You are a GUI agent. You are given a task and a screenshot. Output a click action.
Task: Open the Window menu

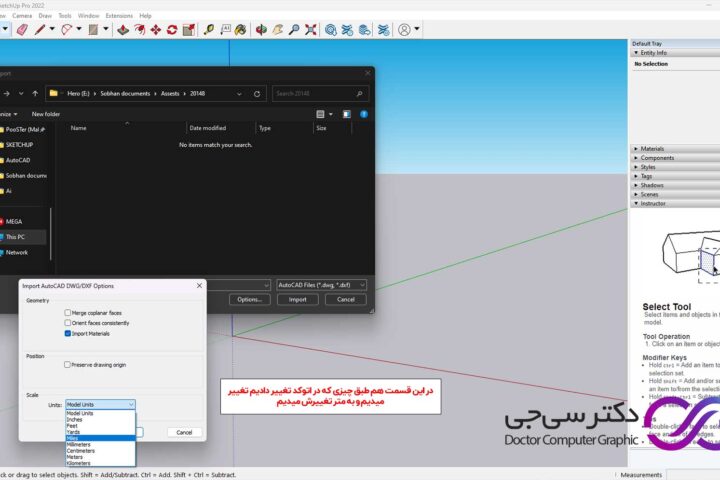point(88,16)
